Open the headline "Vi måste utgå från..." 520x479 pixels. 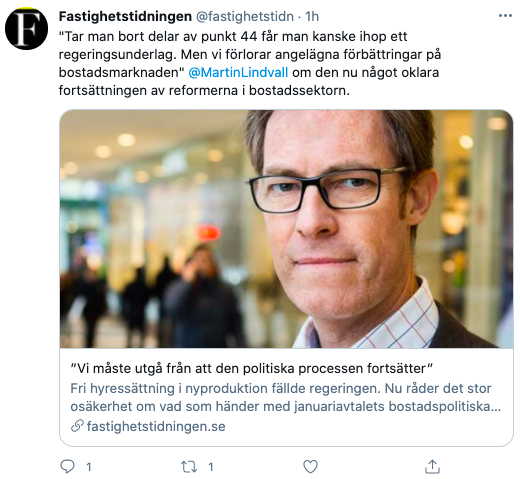(252, 369)
